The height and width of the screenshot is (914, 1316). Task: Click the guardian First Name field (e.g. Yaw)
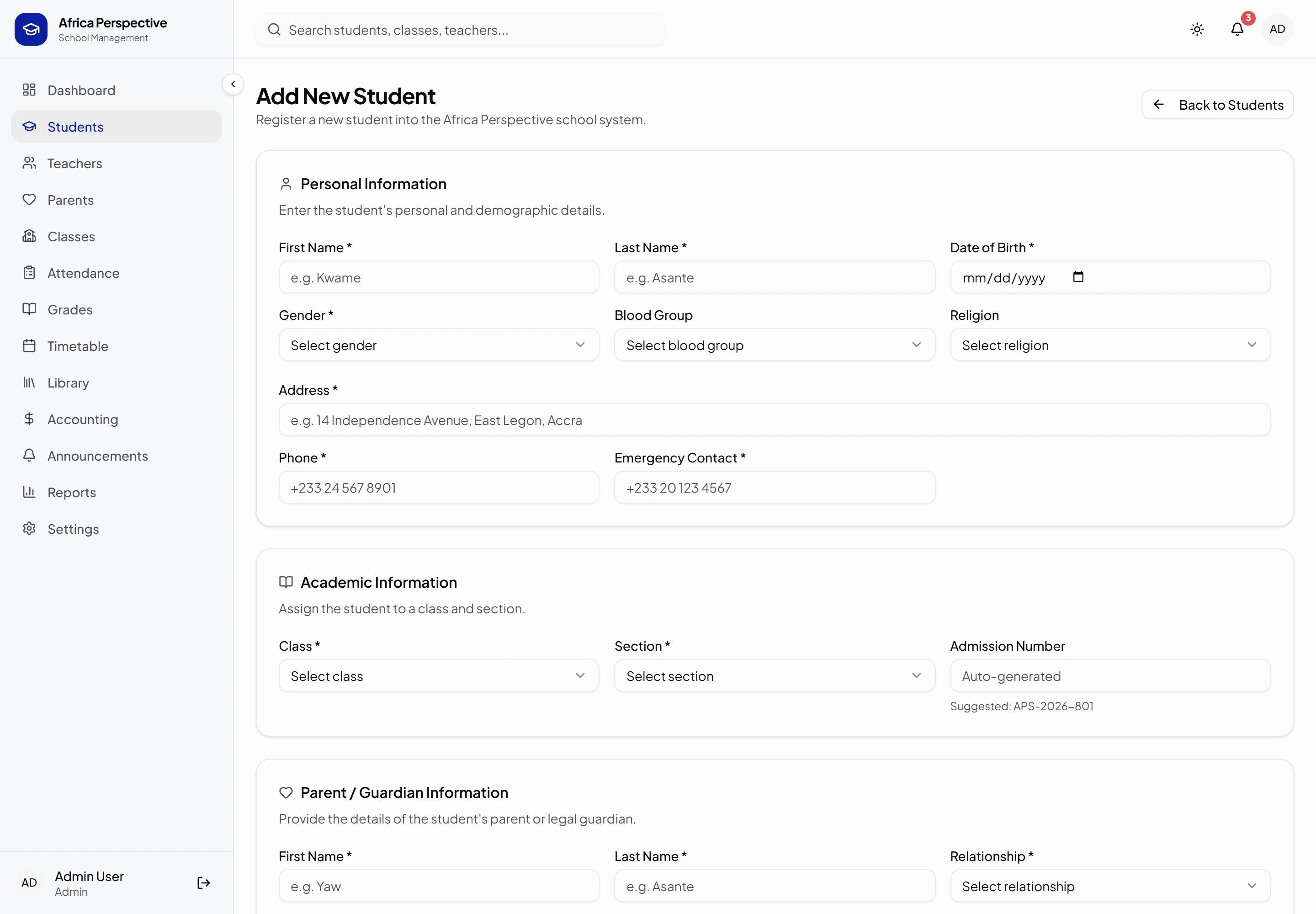[439, 886]
